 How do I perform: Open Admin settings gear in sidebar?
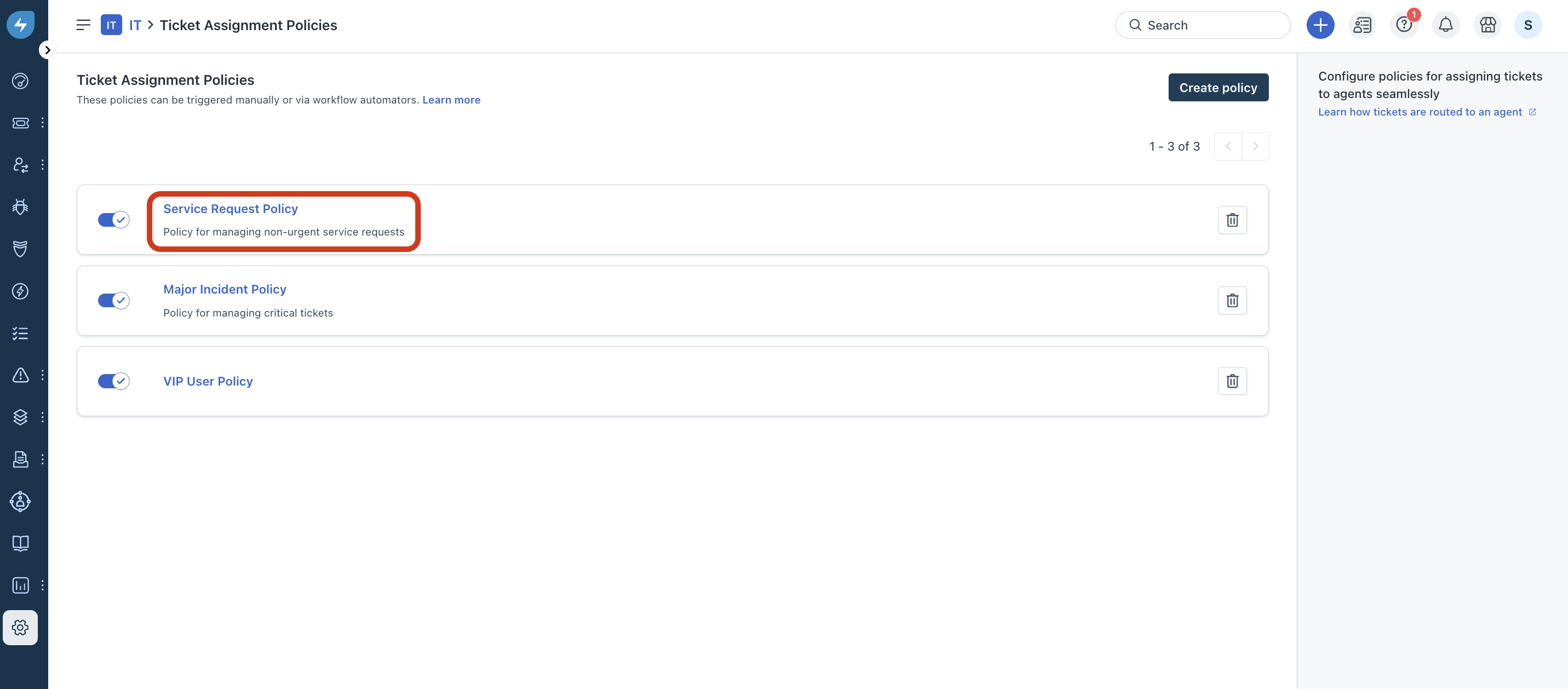(x=20, y=628)
